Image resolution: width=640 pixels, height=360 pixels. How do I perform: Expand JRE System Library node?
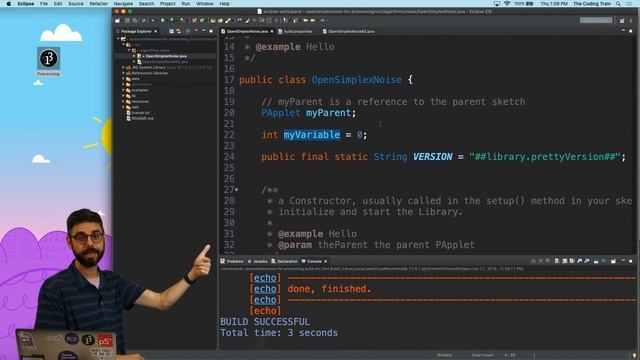point(123,67)
